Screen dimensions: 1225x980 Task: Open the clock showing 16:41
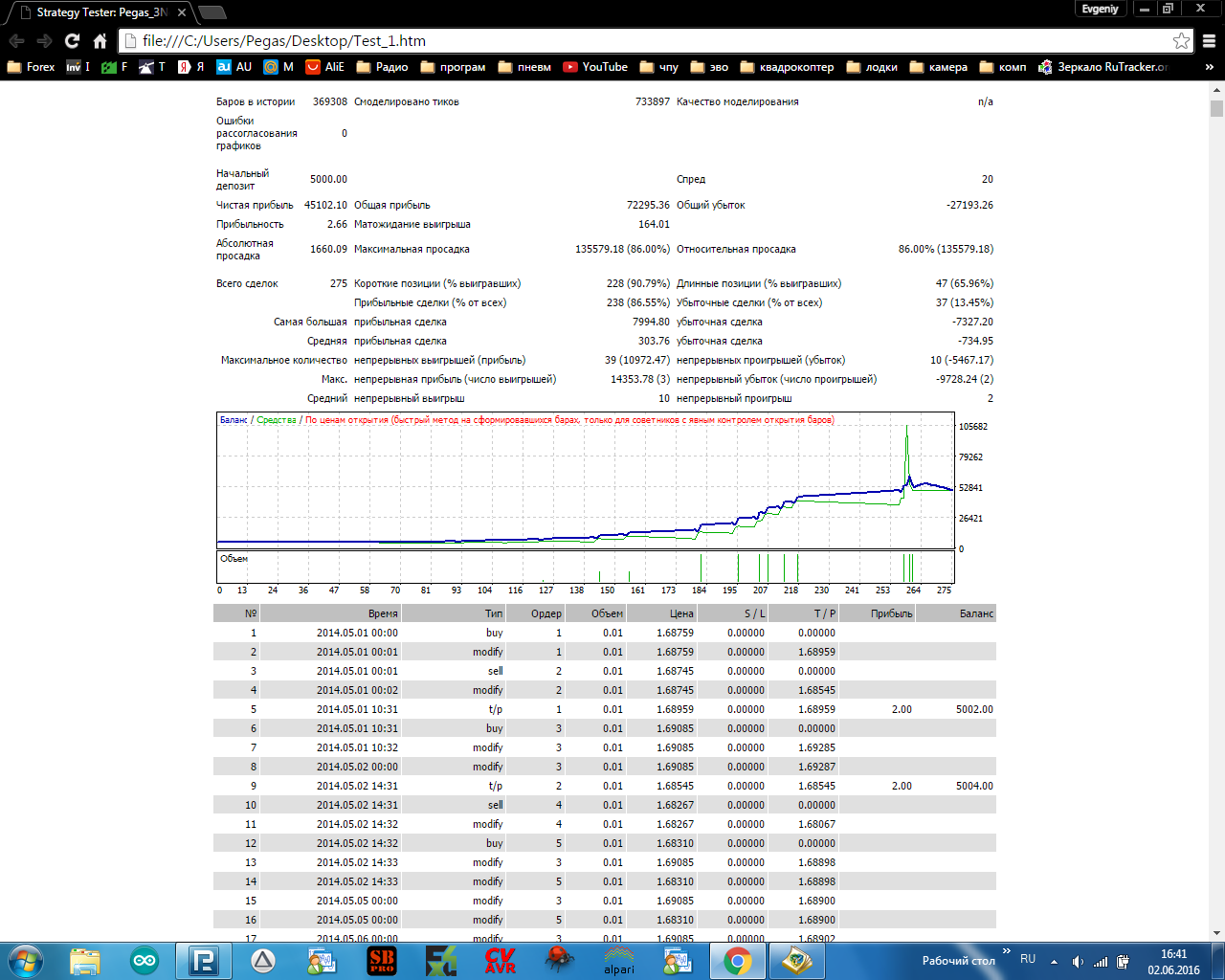tap(1174, 962)
